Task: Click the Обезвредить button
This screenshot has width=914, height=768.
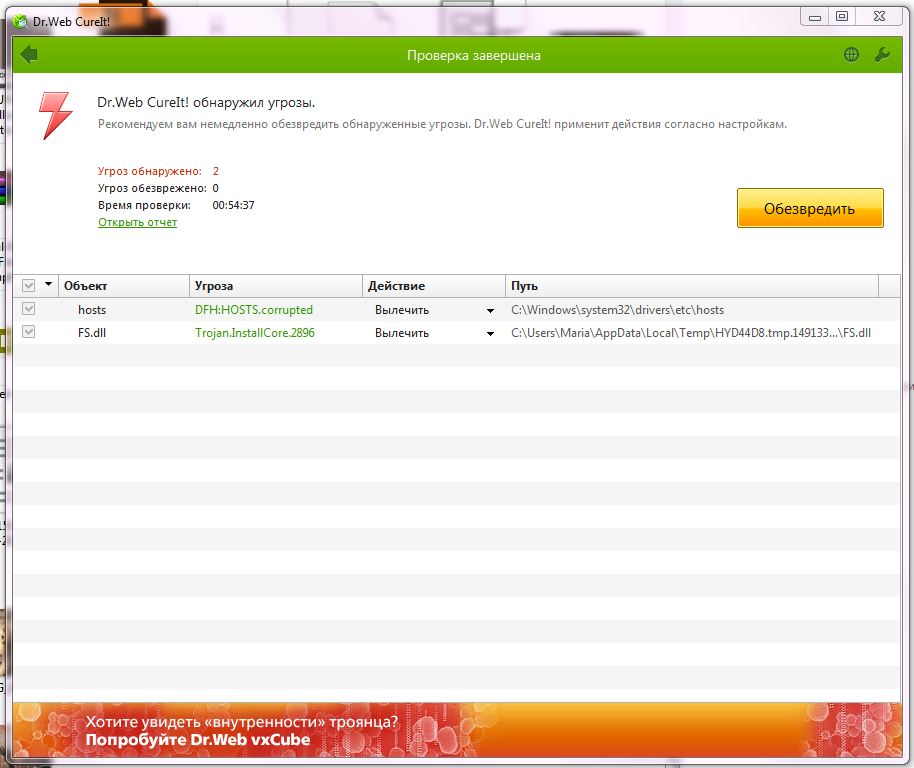Action: click(810, 208)
